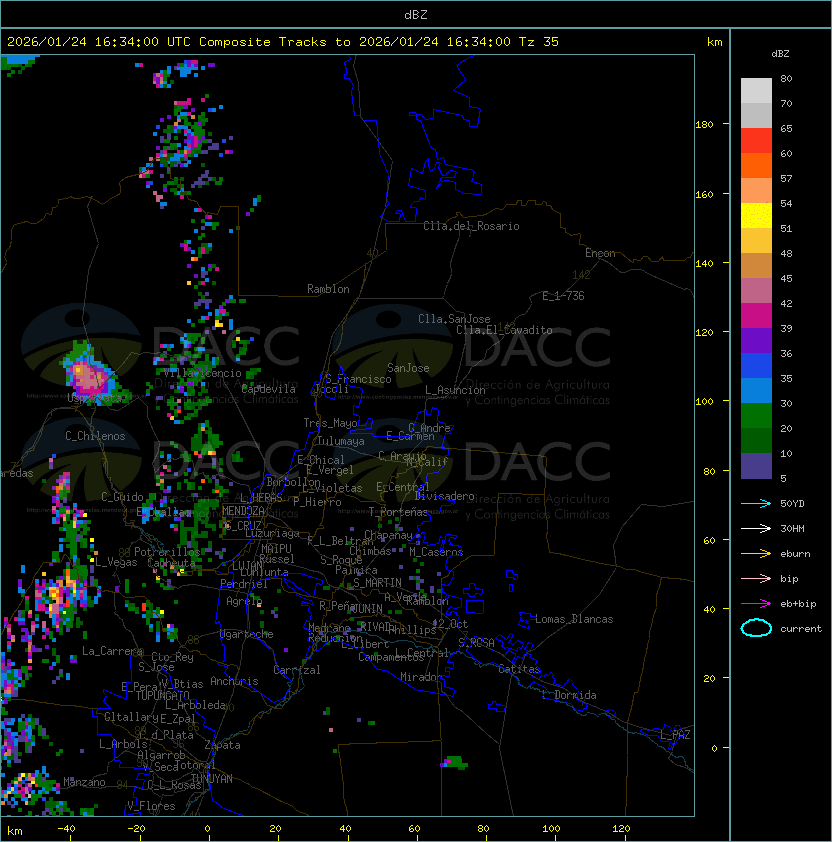
Task: Click the TUNUYAN label near the map bottom
Action: pyautogui.click(x=212, y=779)
